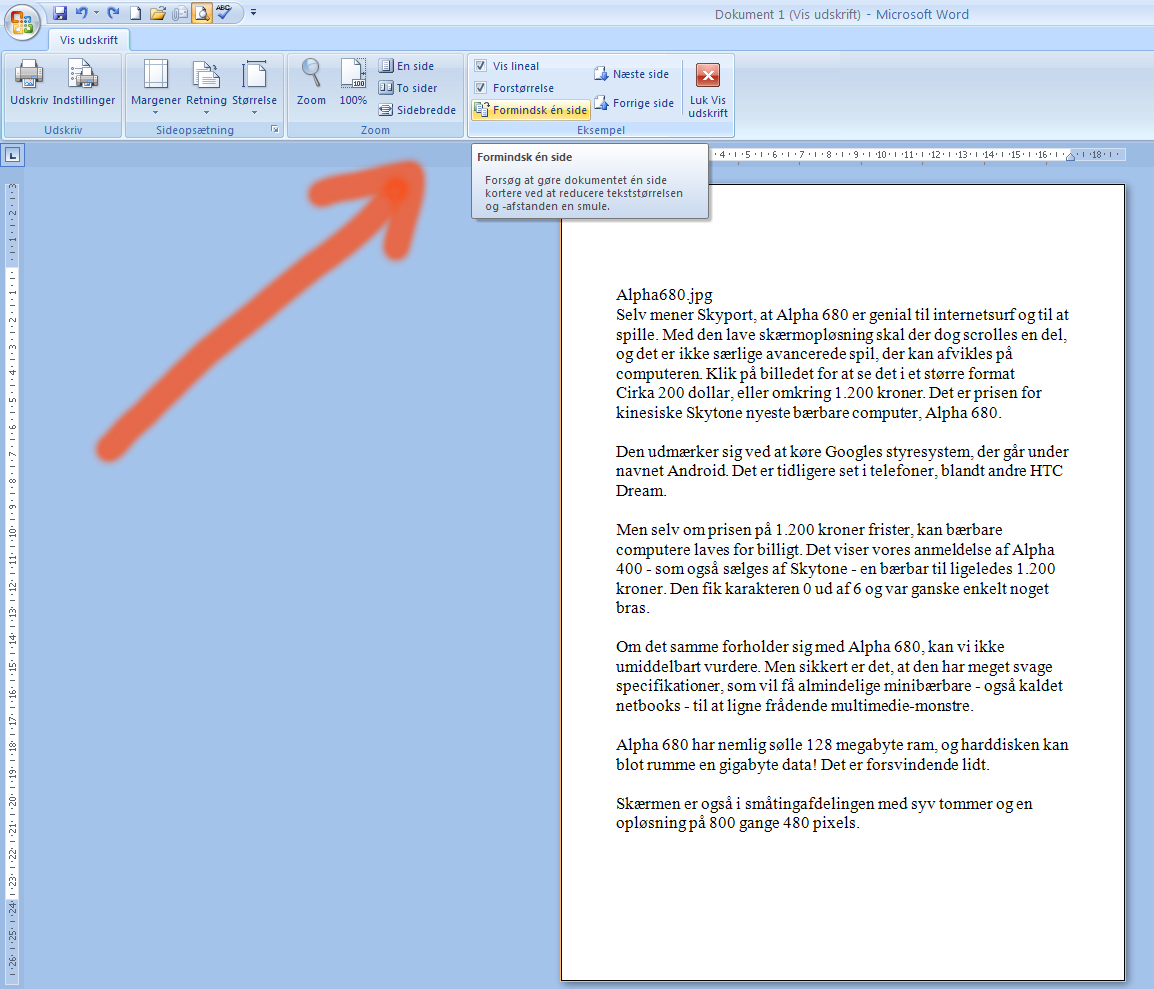
Task: Select the Vis udskrift ribbon tab
Action: [88, 39]
